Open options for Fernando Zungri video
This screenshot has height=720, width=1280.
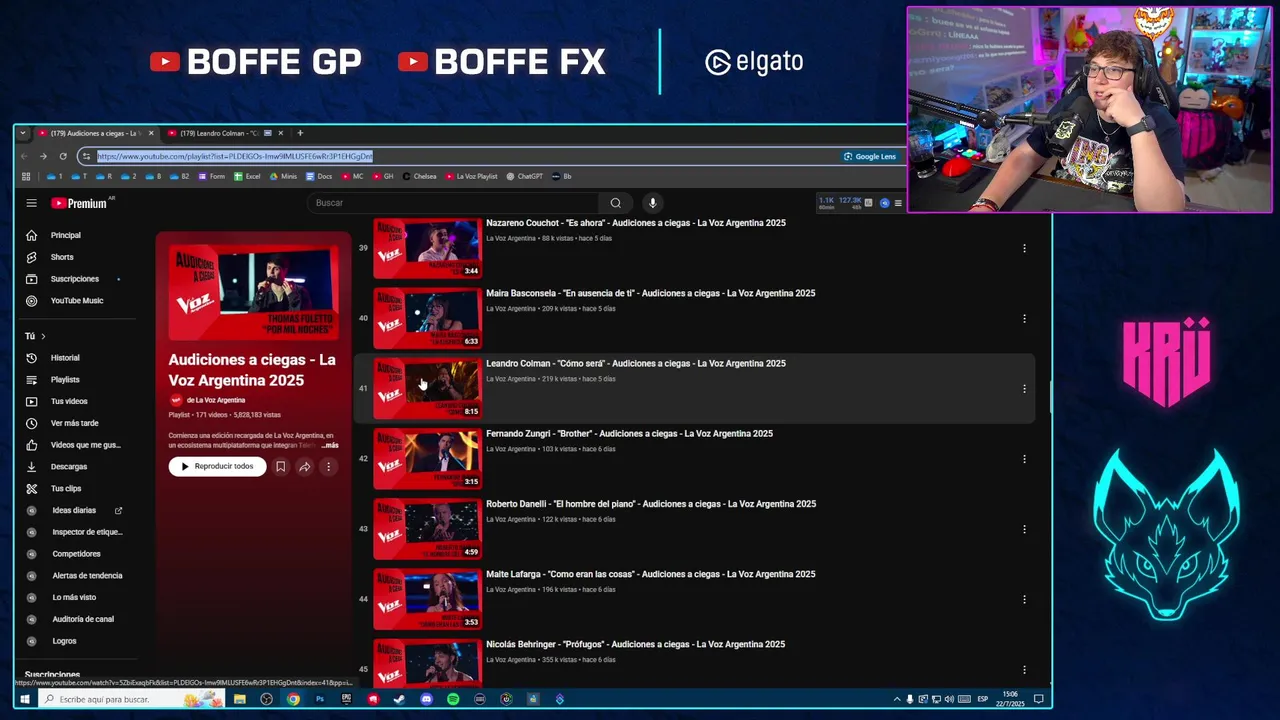1024,459
